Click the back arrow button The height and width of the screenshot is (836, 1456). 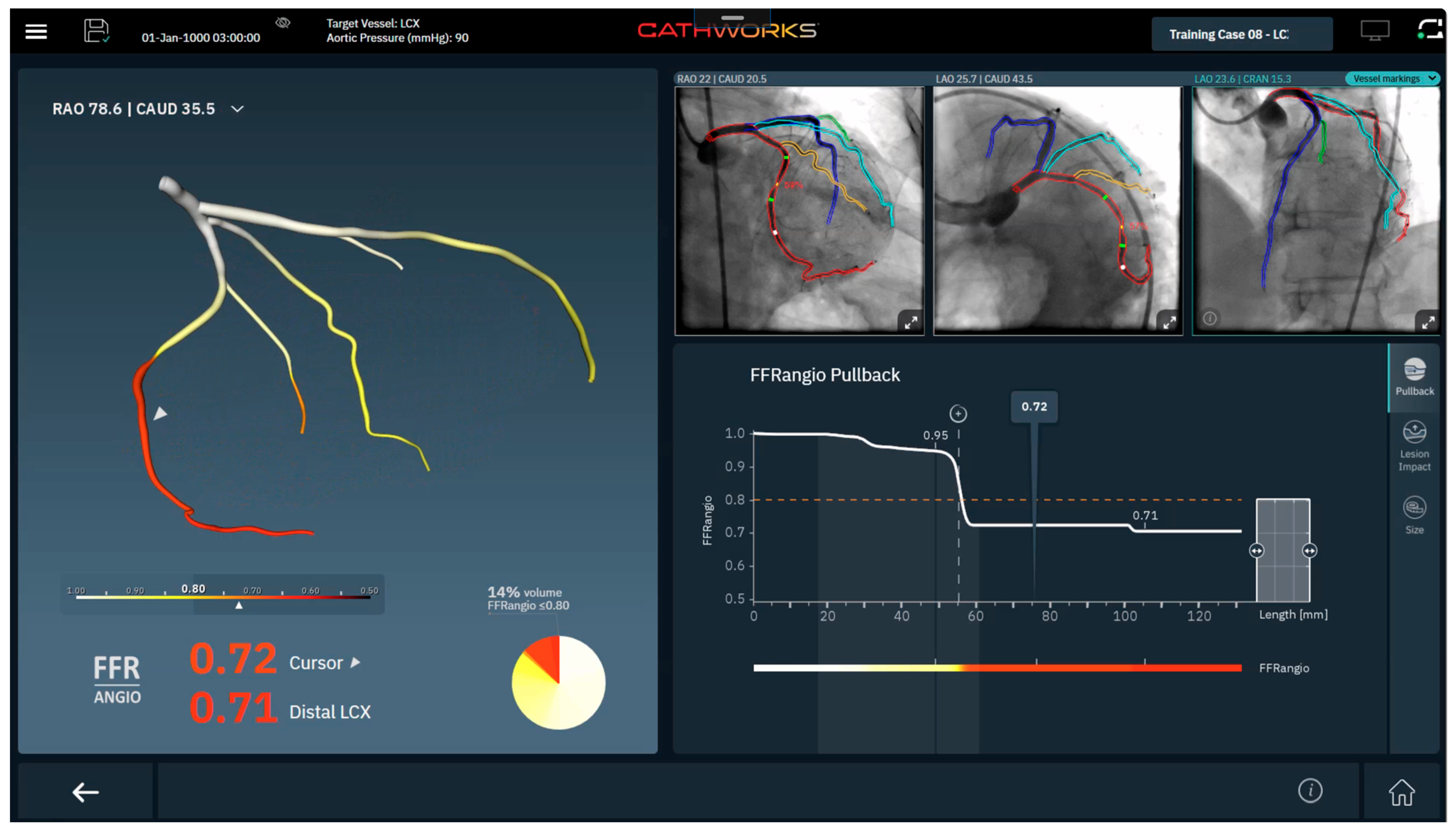[x=85, y=792]
